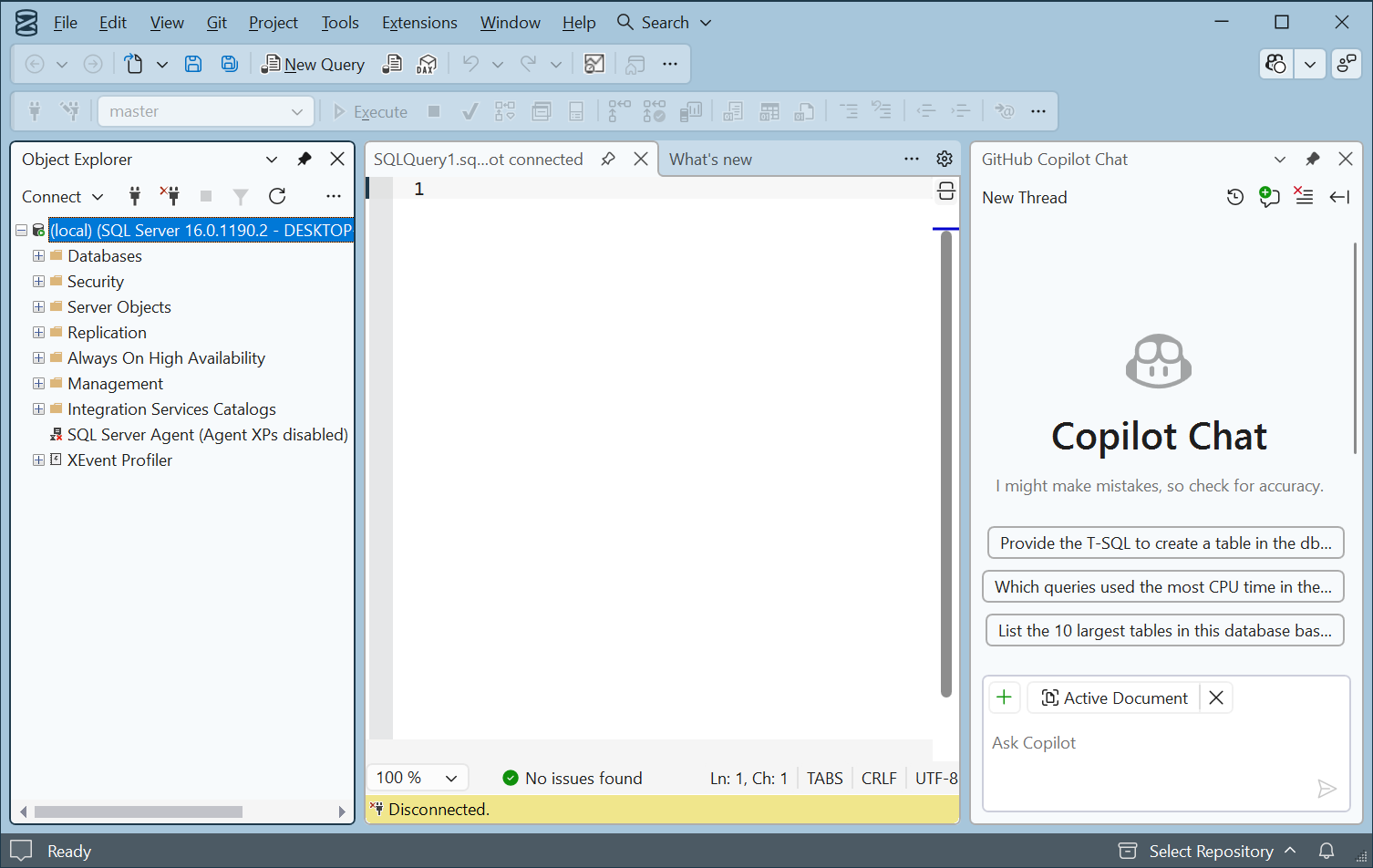The height and width of the screenshot is (868, 1373).
Task: Click suggestion "Which queries used the most CPU time"
Action: [x=1163, y=587]
